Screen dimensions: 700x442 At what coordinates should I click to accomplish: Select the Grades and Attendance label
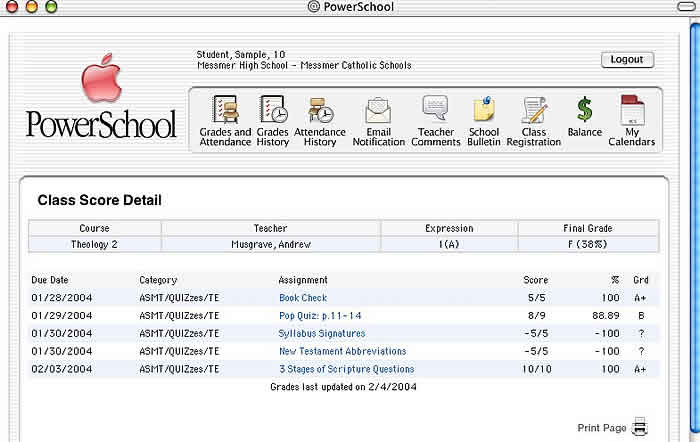(x=225, y=137)
